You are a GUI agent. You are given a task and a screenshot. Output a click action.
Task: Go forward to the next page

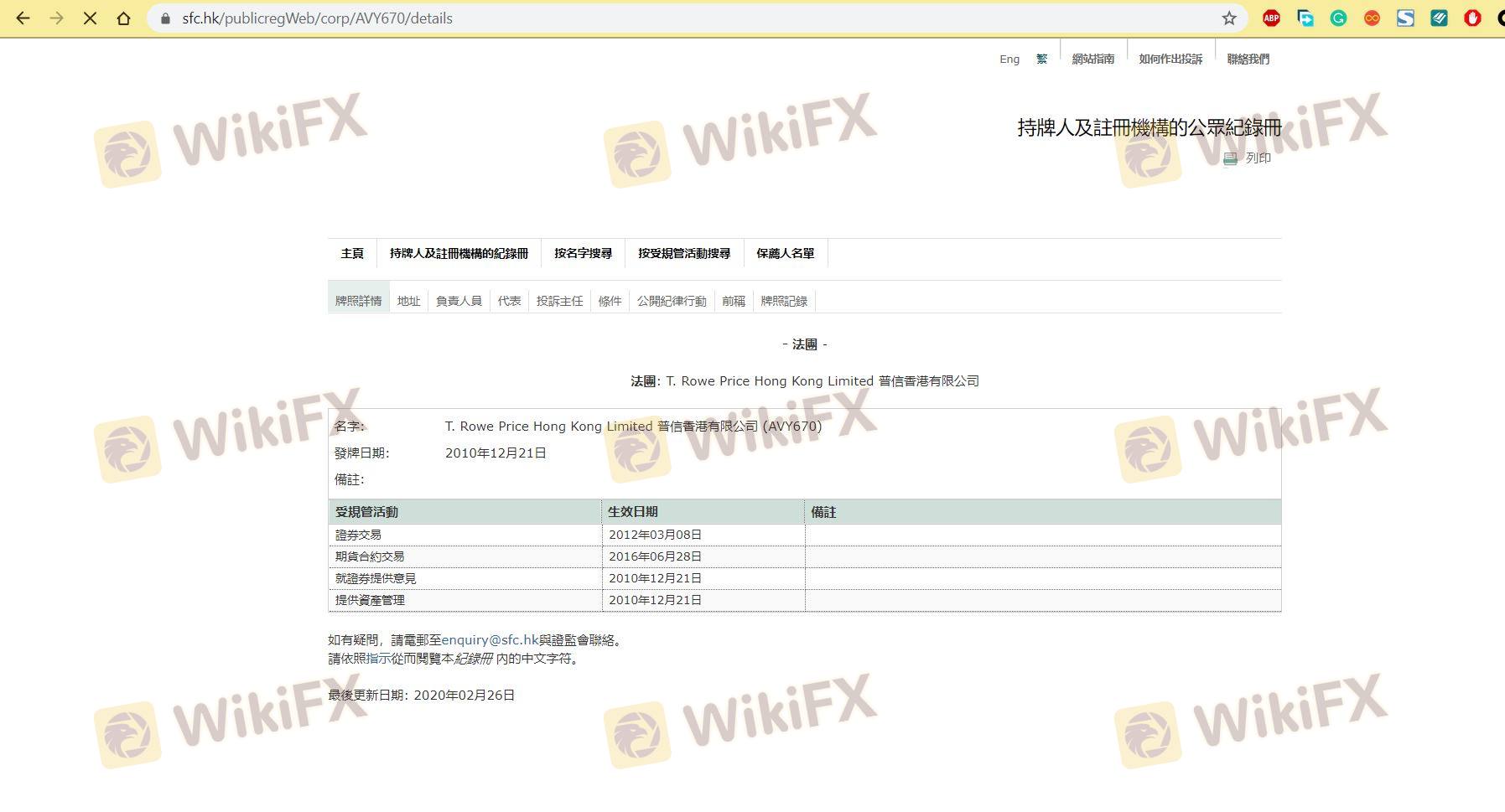(x=56, y=18)
